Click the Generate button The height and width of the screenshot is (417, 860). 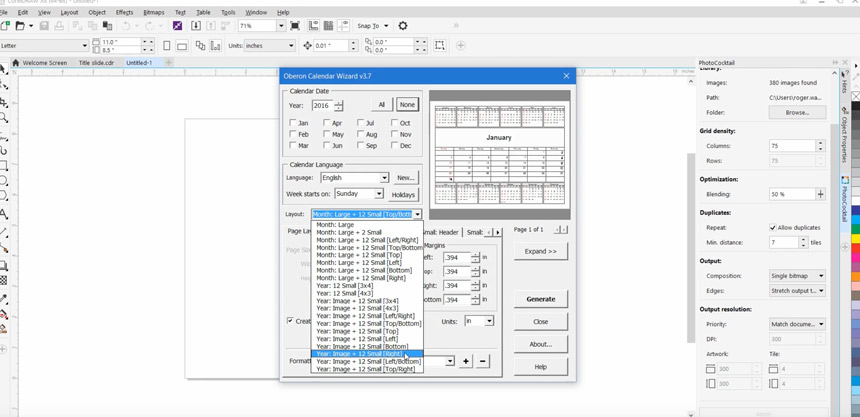point(541,299)
